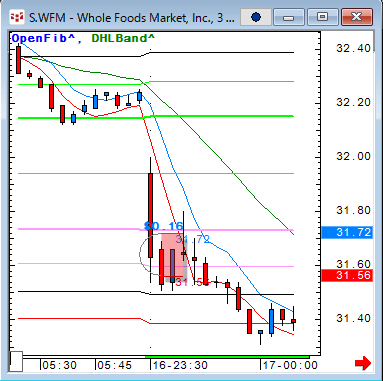Click the 32.20 price axis label
383x381 pixels.
tap(353, 103)
